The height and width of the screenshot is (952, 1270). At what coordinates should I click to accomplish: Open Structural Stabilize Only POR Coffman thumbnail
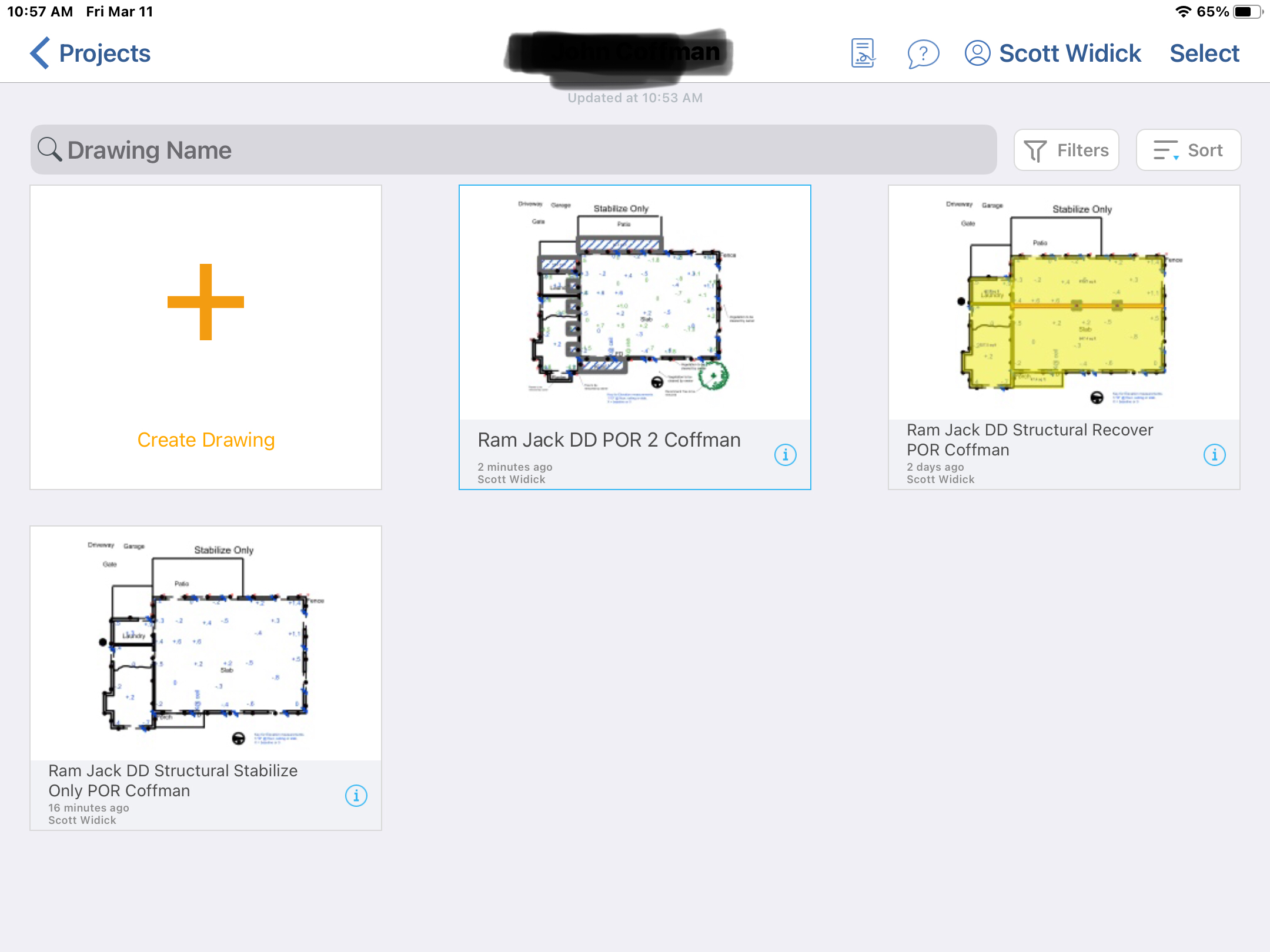click(x=206, y=643)
